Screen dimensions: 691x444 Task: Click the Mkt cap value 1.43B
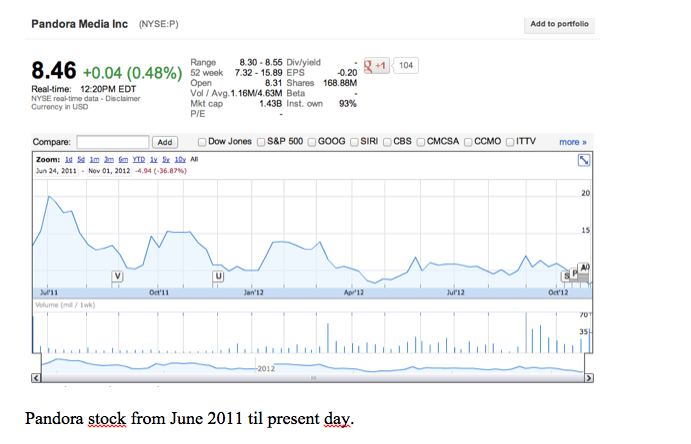[271, 104]
